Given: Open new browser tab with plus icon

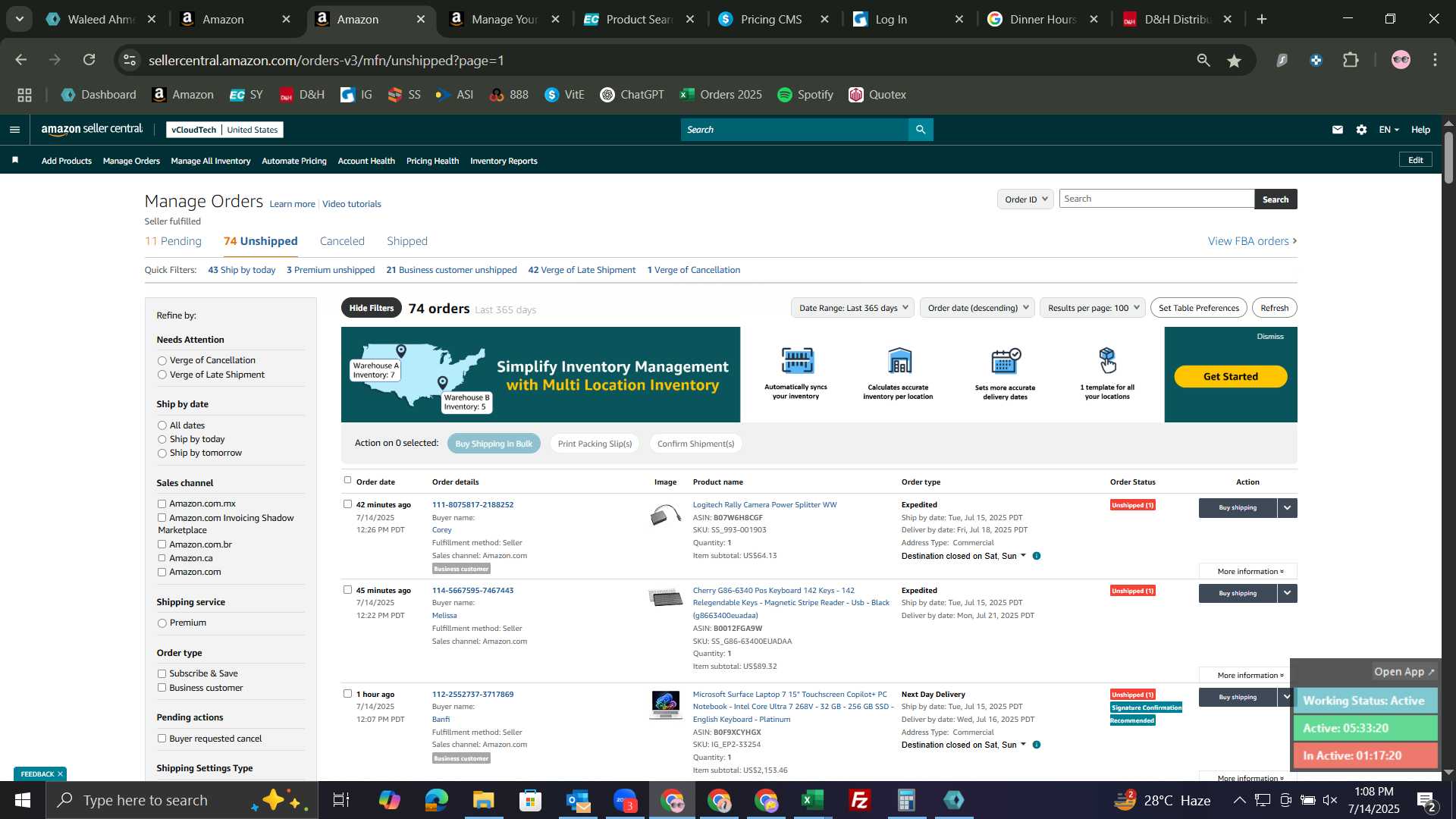Looking at the screenshot, I should [1262, 19].
